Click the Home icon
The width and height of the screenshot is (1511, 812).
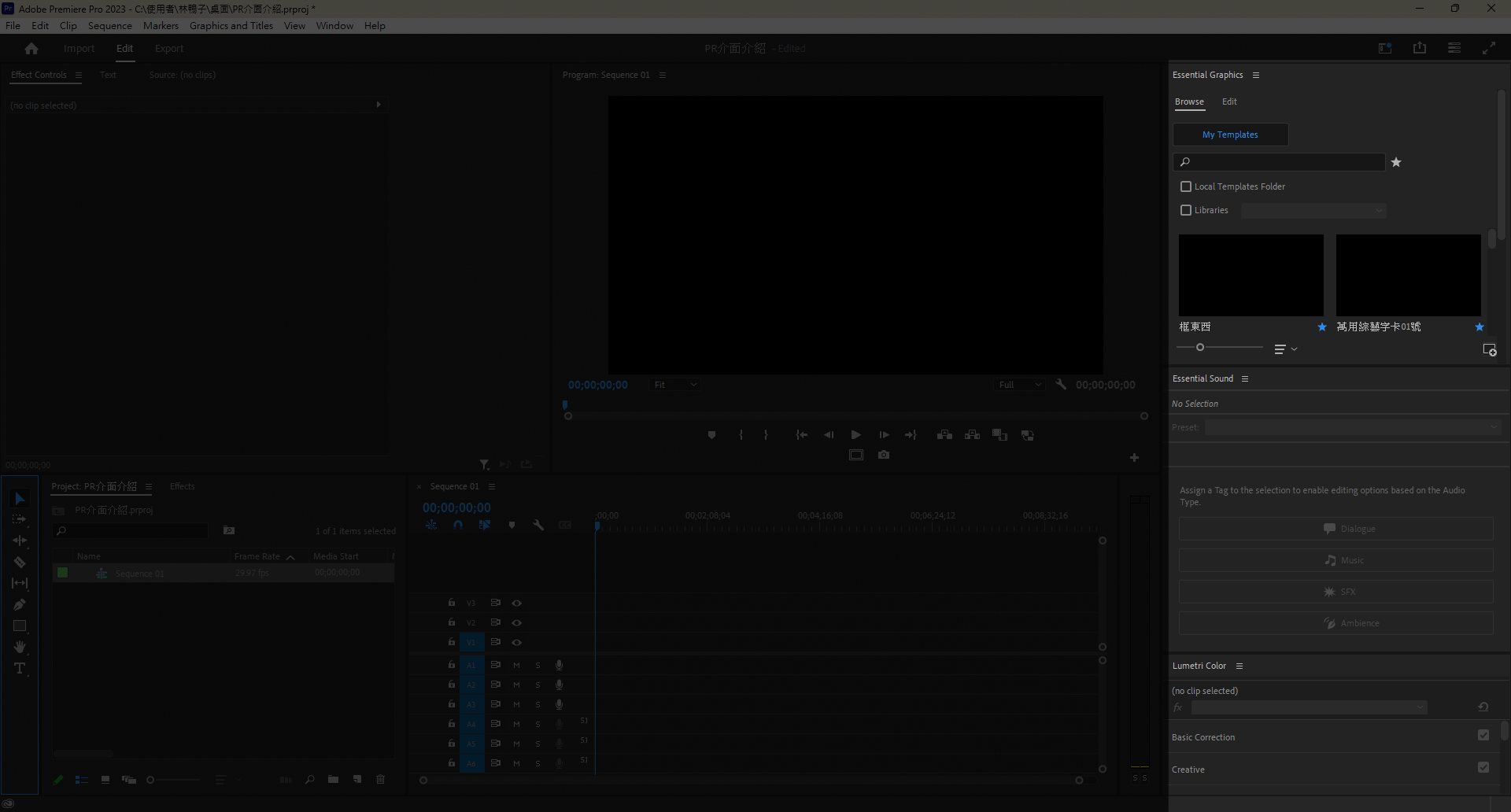pyautogui.click(x=31, y=49)
